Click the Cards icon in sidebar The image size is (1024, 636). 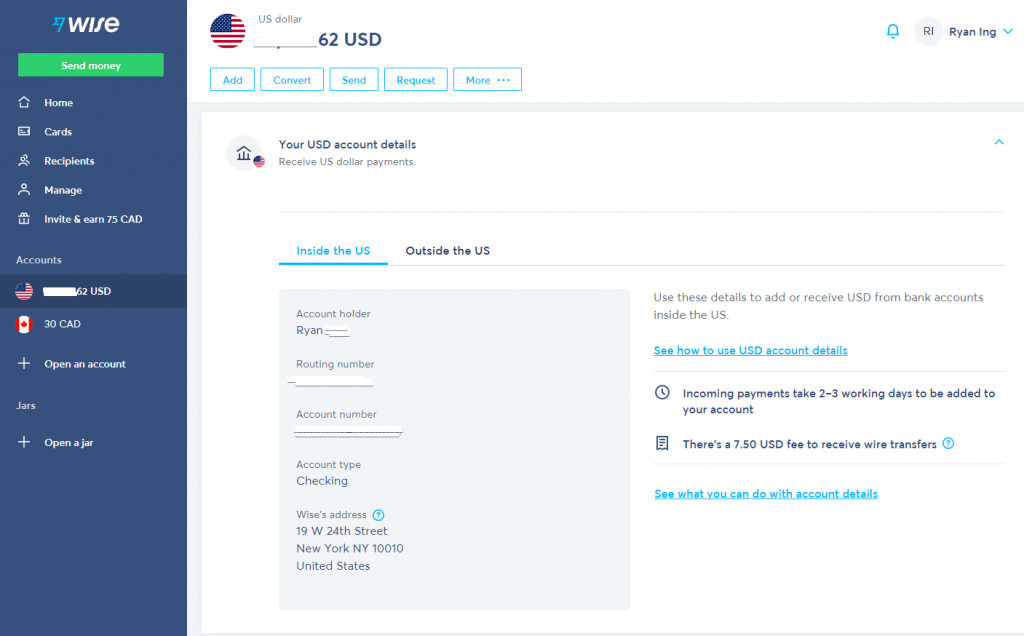(x=24, y=131)
